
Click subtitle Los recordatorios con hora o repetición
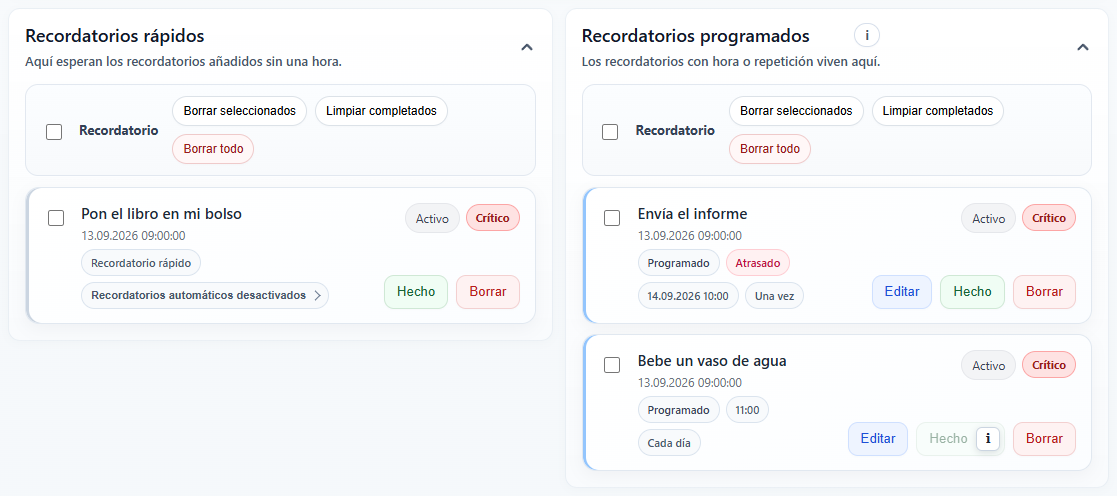(x=732, y=62)
